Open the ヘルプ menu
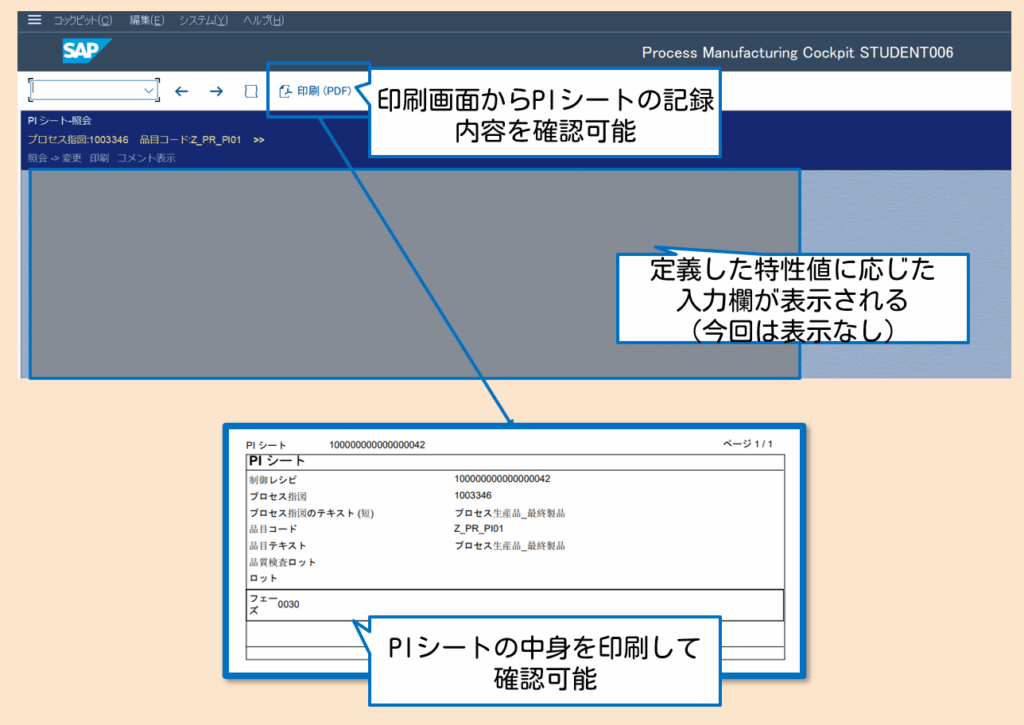The height and width of the screenshot is (725, 1024). 263,20
